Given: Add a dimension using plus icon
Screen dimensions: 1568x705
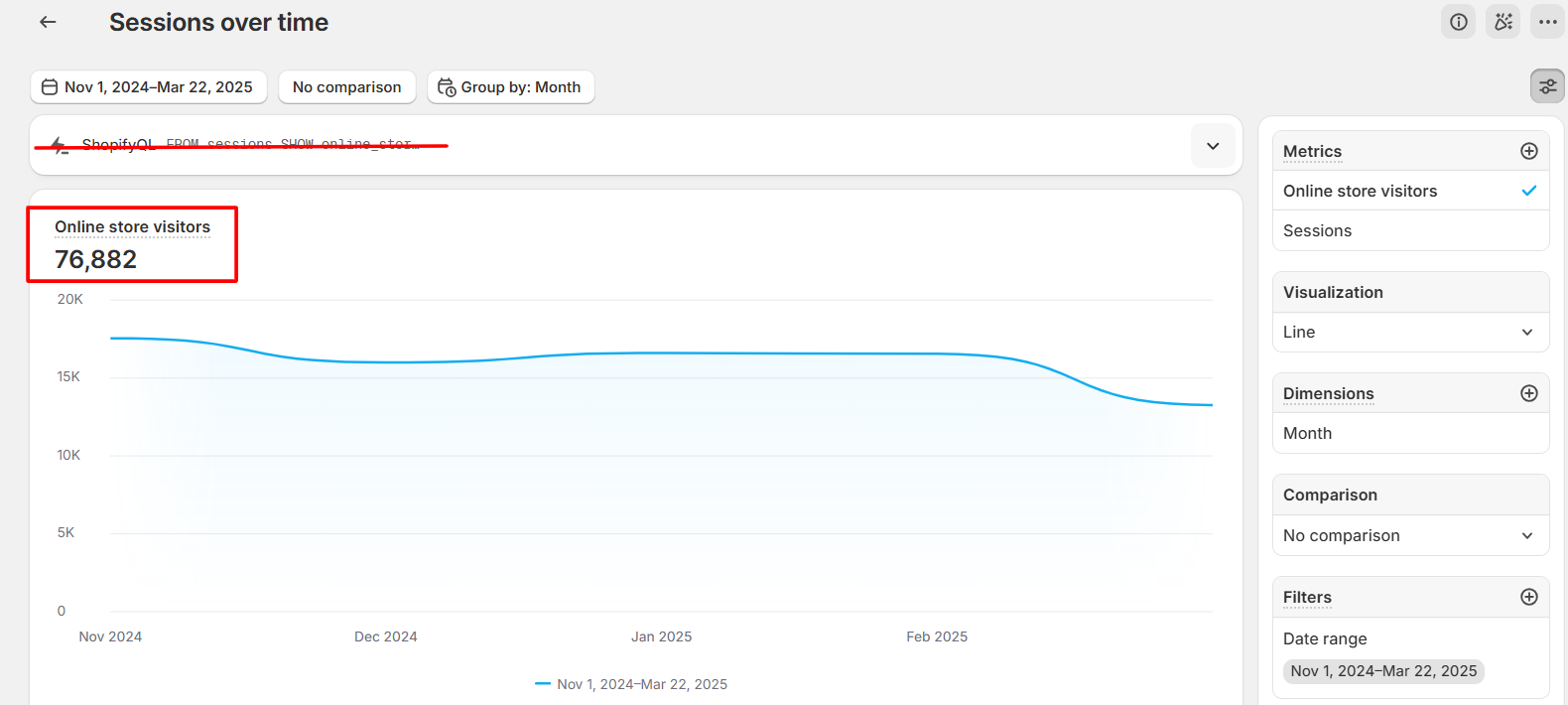Looking at the screenshot, I should pyautogui.click(x=1528, y=393).
